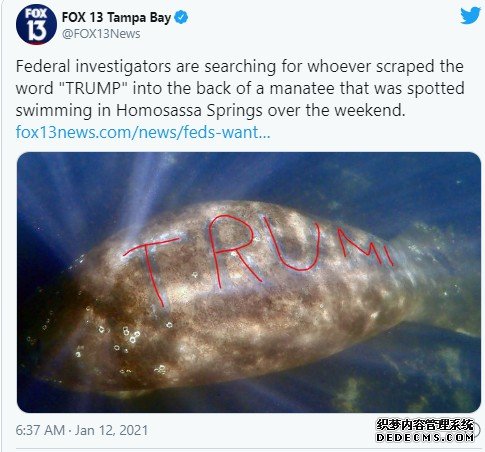
Task: Open the fox13news.com article link
Action: tap(143, 132)
